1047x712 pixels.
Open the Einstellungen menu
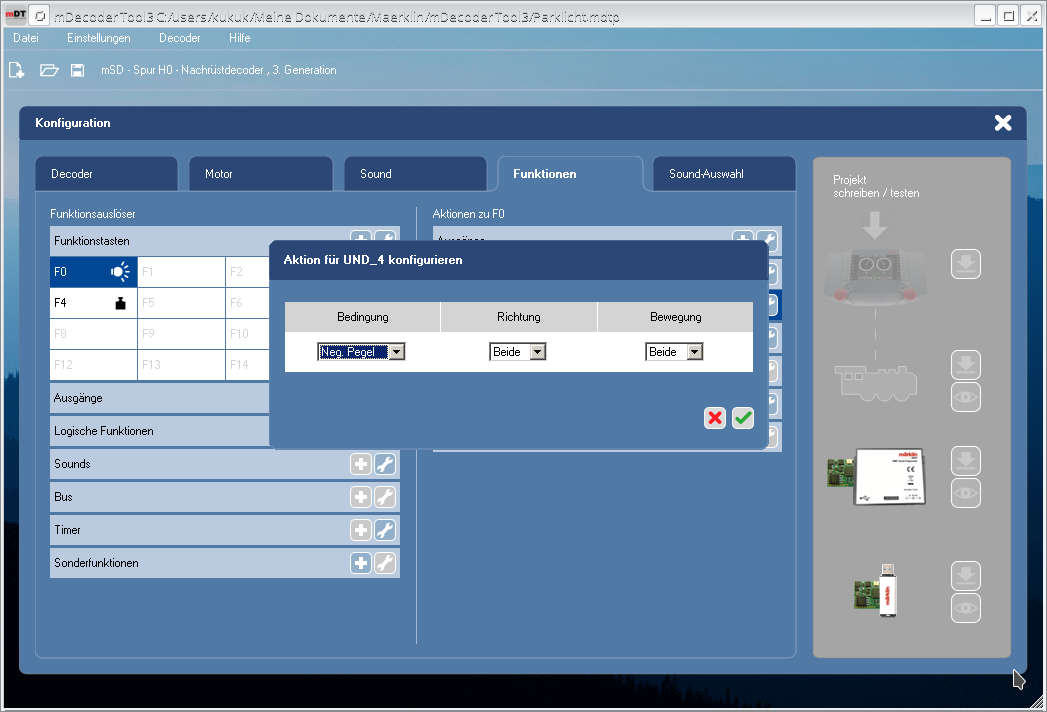pos(98,38)
